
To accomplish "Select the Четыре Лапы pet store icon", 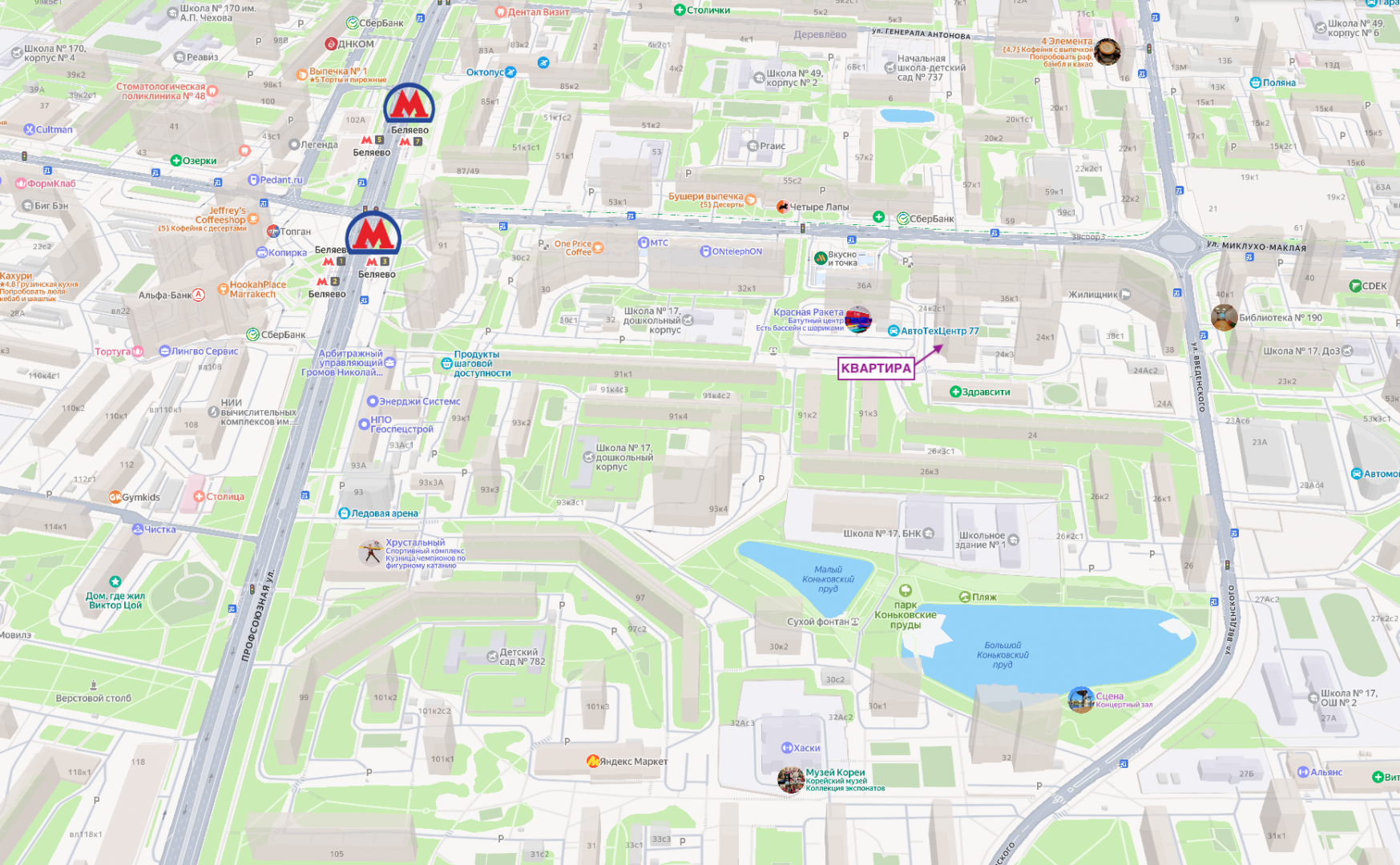I will click(782, 207).
